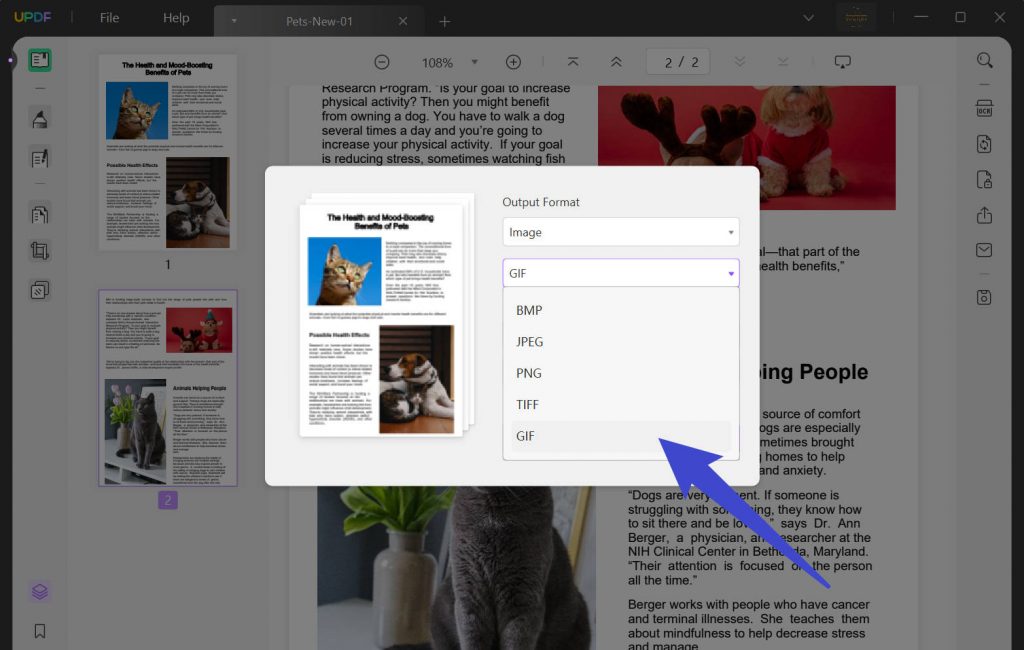Viewport: 1024px width, 650px height.
Task: Click the purple layers icon
Action: tap(39, 591)
